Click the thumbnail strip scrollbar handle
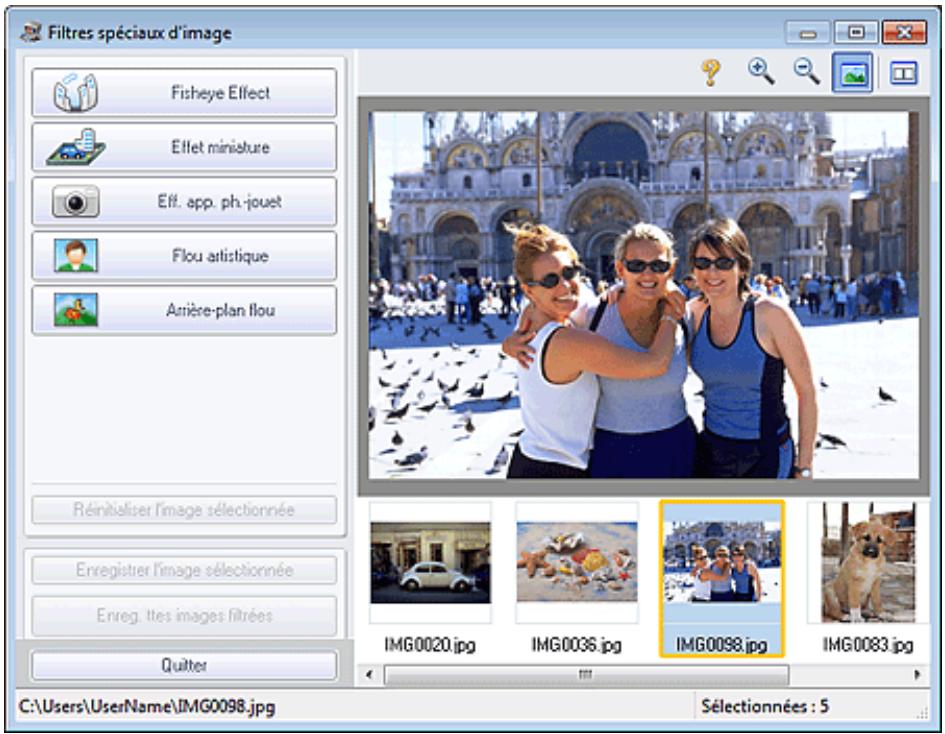Viewport: 945px width, 734px height. pos(586,674)
